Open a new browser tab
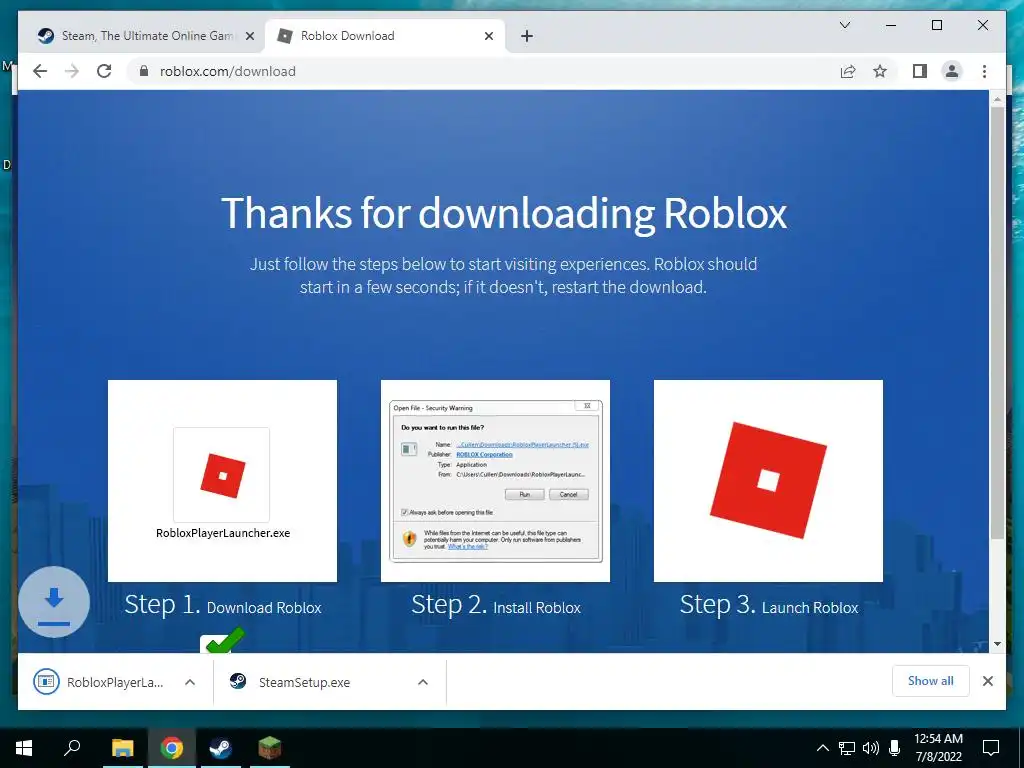Image resolution: width=1024 pixels, height=768 pixels. point(527,36)
